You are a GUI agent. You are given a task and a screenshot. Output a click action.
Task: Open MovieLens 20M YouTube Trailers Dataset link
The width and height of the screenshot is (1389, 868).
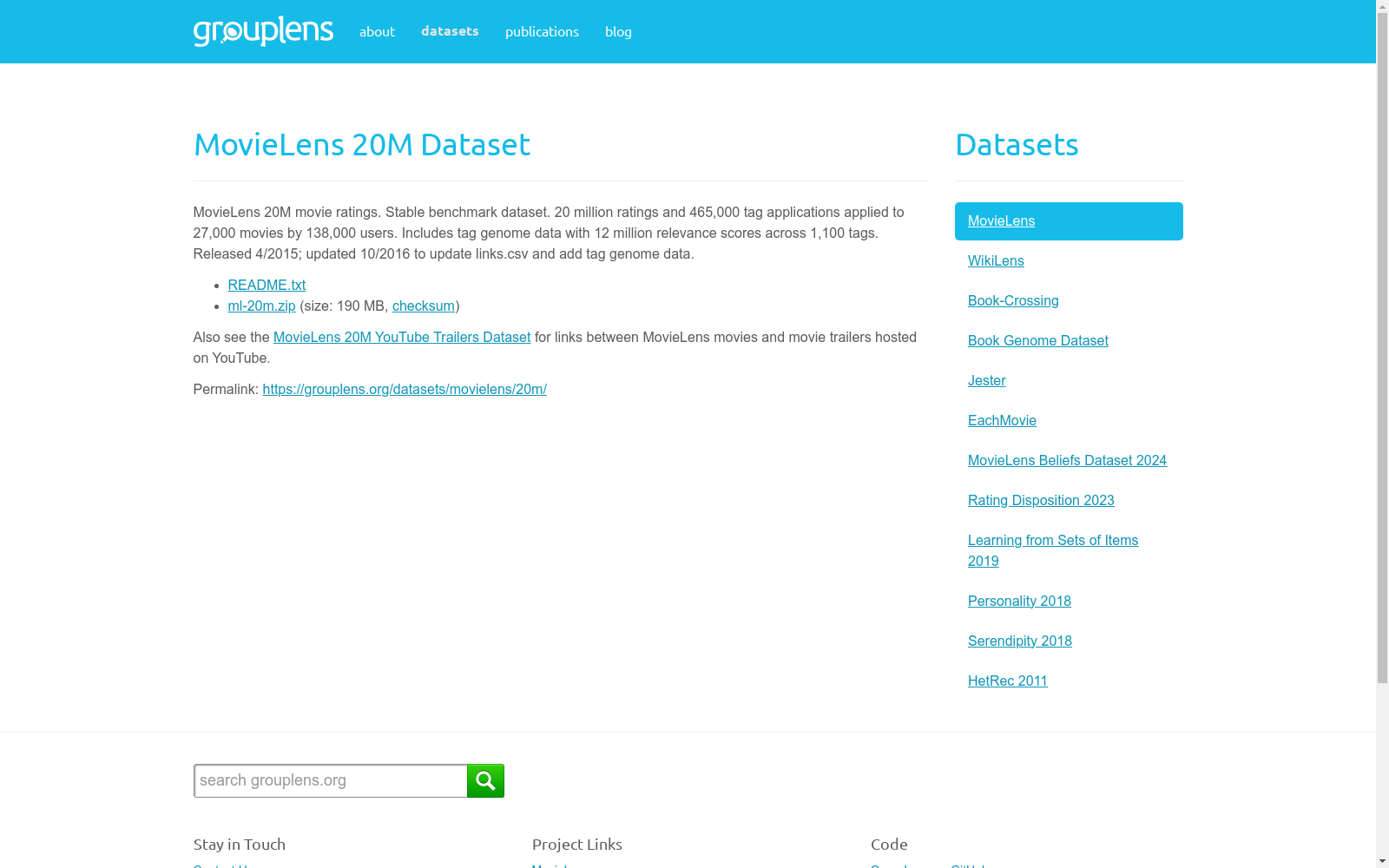click(402, 337)
